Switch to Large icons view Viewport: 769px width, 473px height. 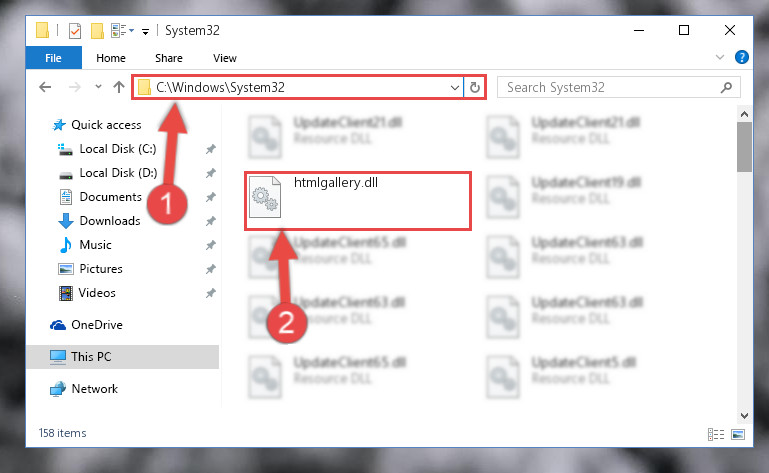point(738,434)
